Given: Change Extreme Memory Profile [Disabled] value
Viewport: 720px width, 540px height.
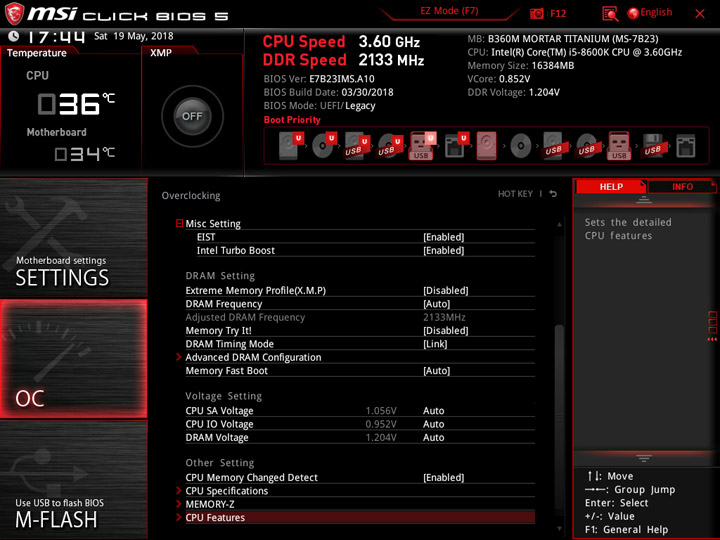Looking at the screenshot, I should [446, 291].
